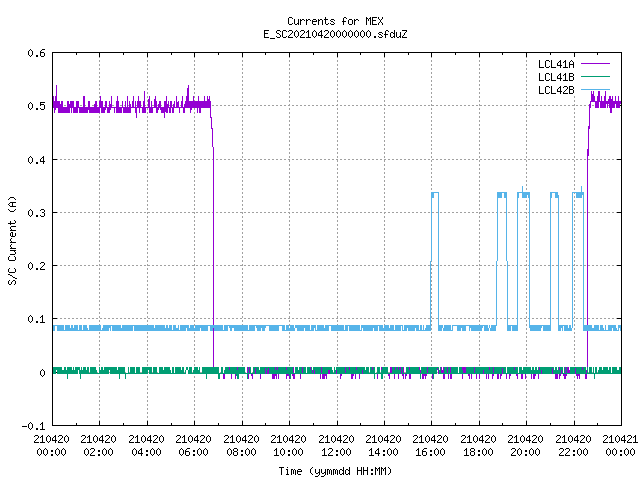Click the 18:00 x-axis time label
Screen dimensions: 640x480
(478, 452)
